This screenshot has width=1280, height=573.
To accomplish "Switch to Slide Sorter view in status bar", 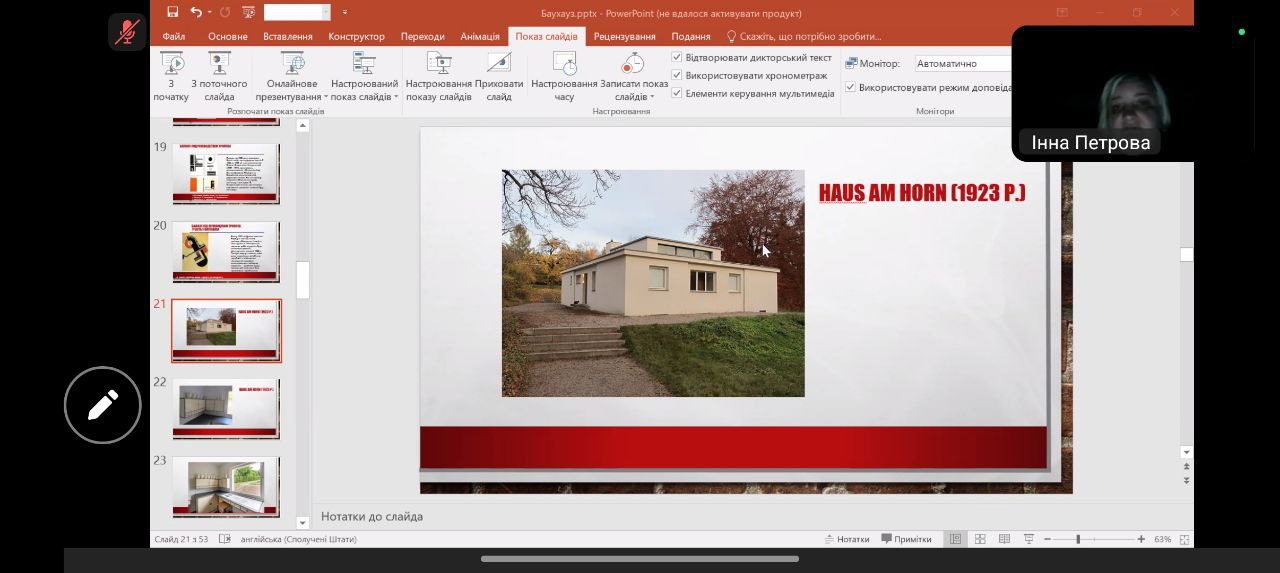I will [x=980, y=539].
